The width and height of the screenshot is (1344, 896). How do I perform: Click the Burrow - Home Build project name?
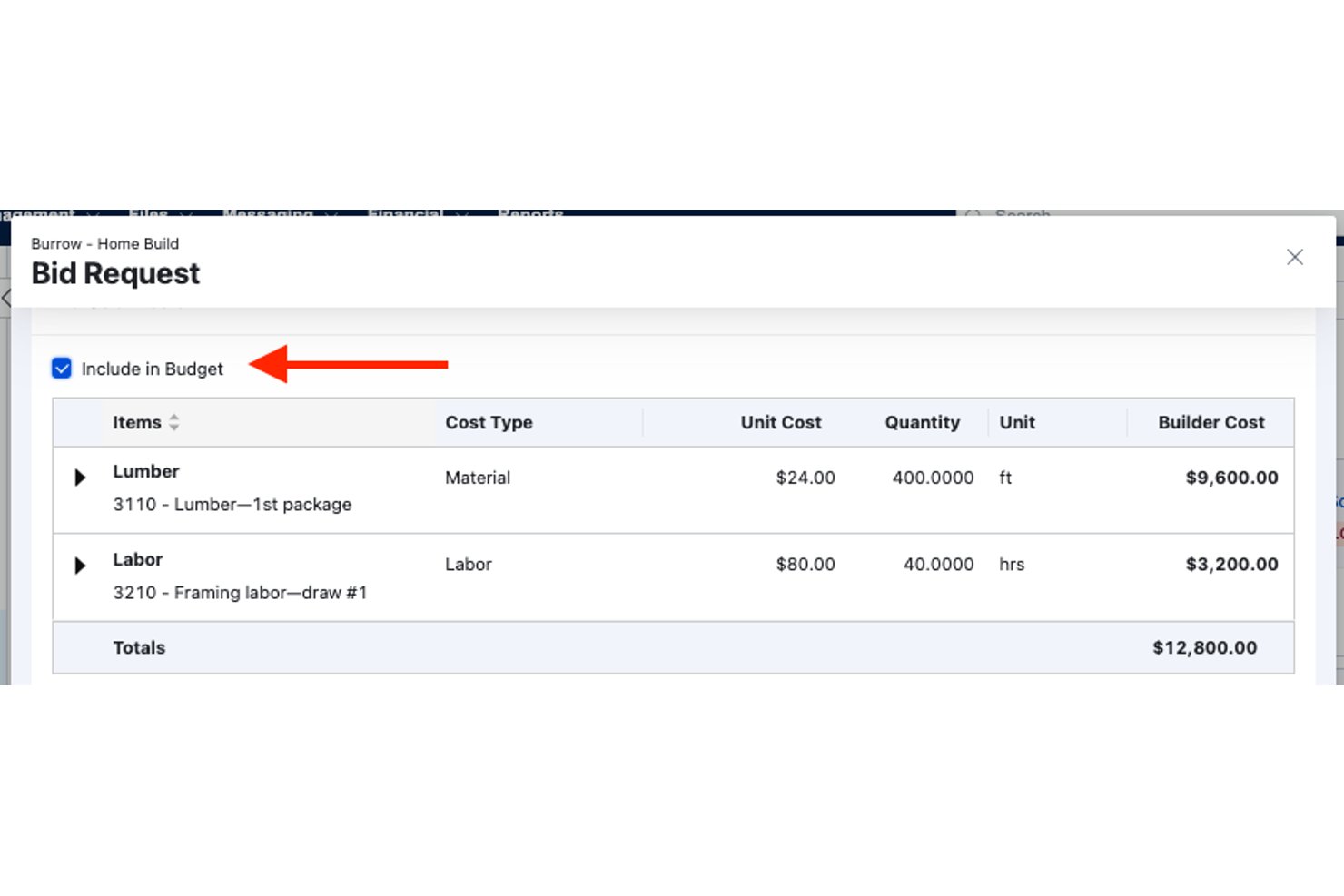point(104,243)
